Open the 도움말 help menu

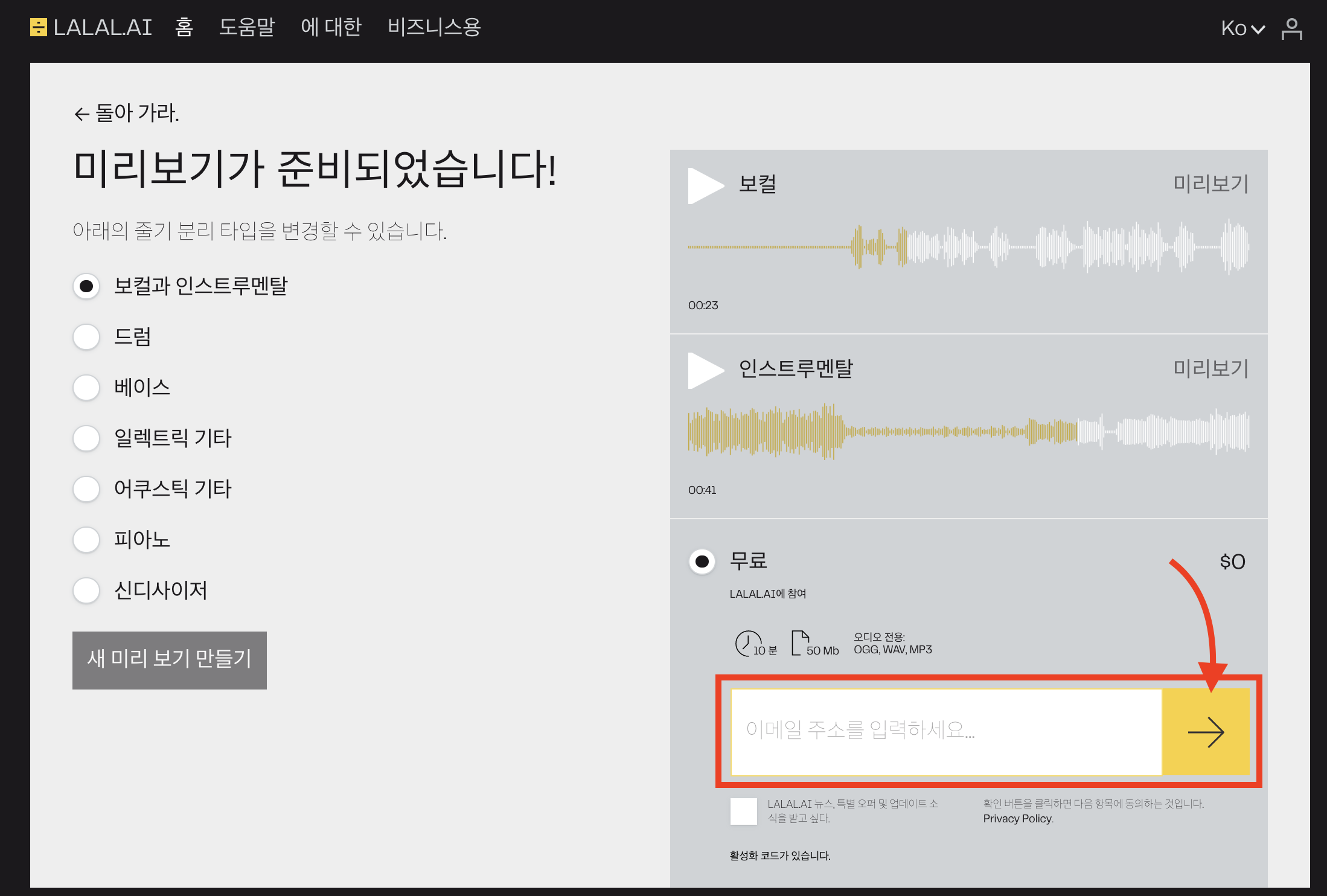click(x=246, y=27)
